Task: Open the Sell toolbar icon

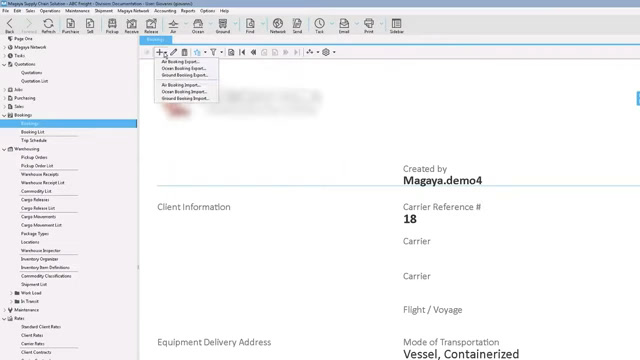Action: tap(90, 24)
